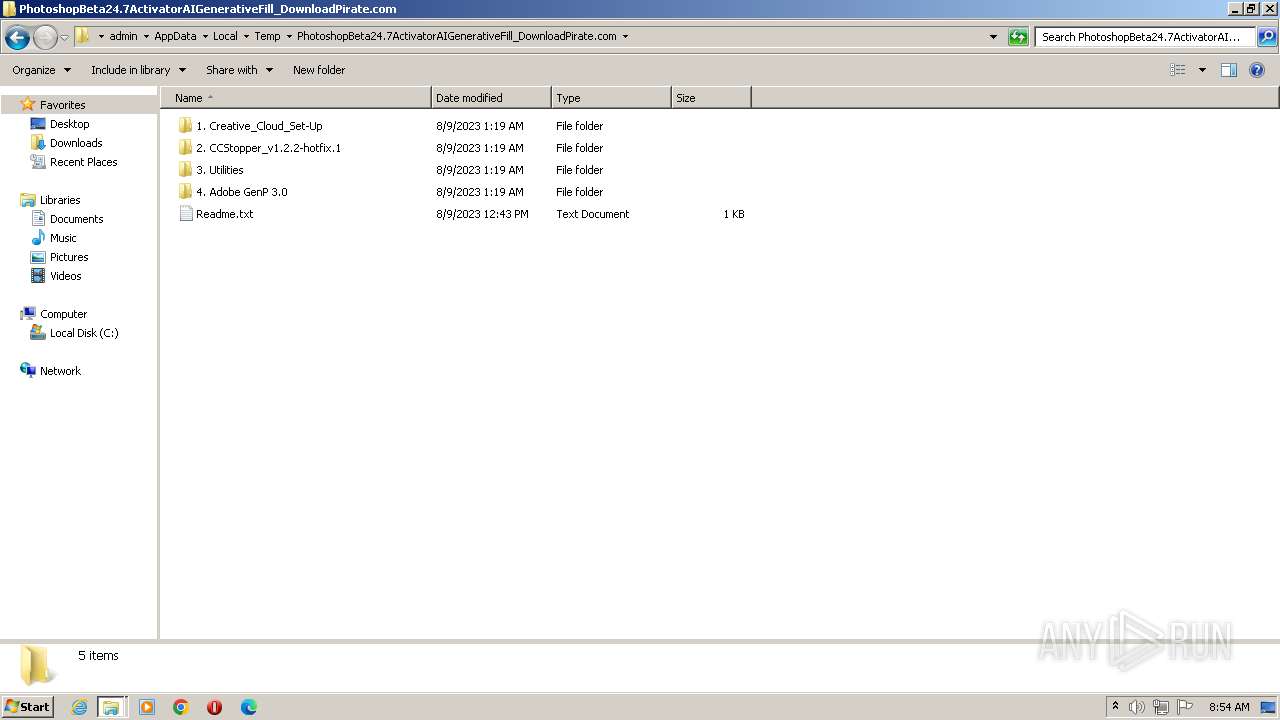
Task: Click the 1 KB size cell
Action: pos(733,214)
